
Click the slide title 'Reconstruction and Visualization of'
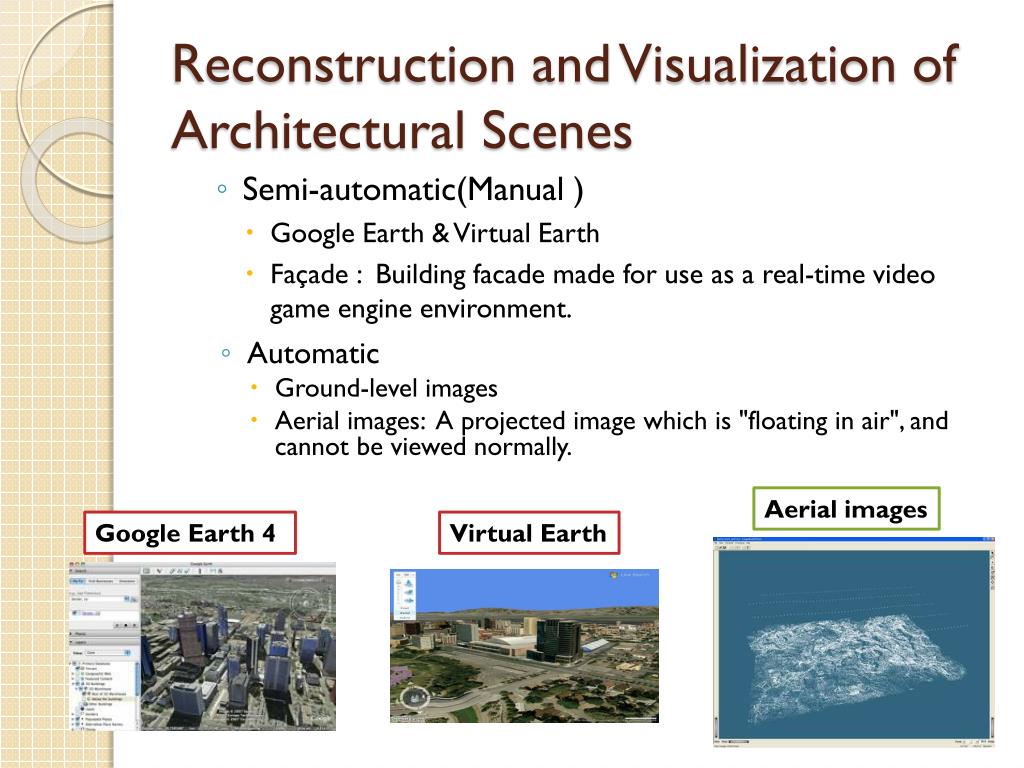tap(565, 64)
